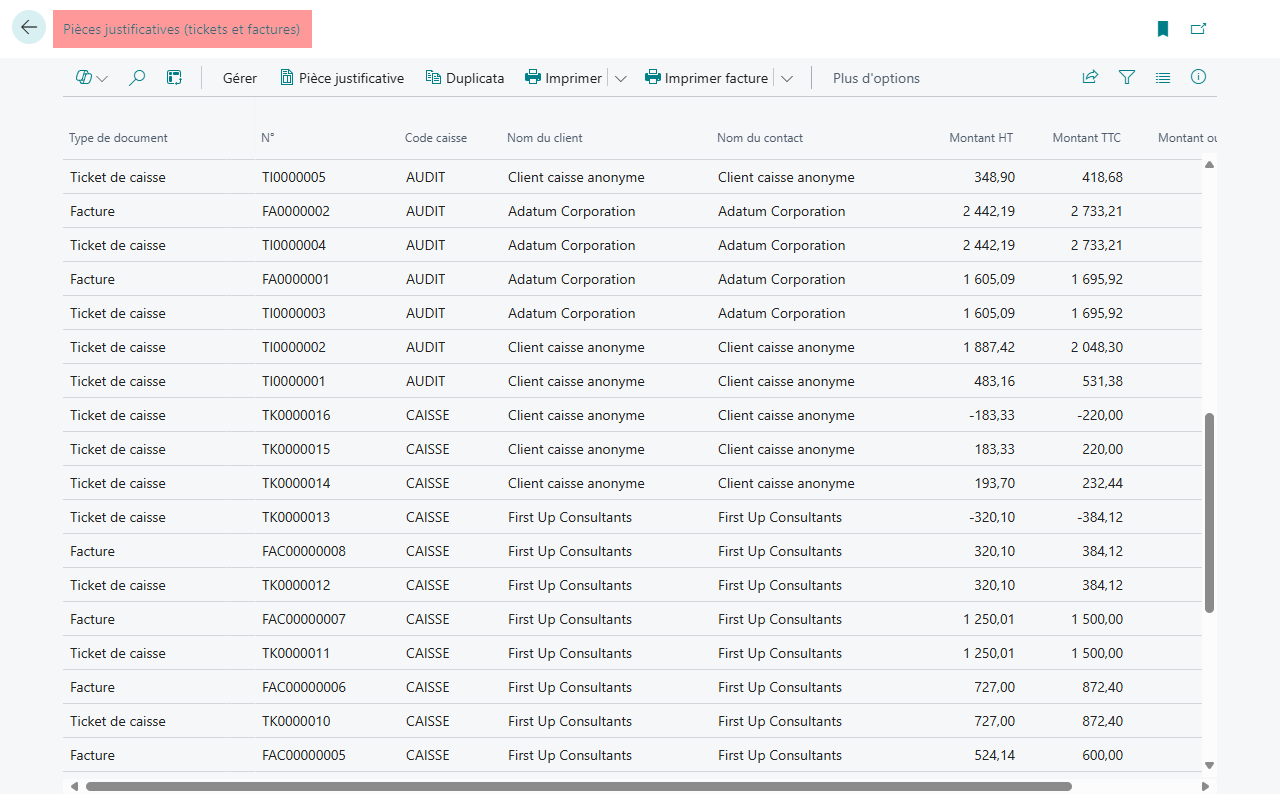Open the Gérer menu

point(240,78)
